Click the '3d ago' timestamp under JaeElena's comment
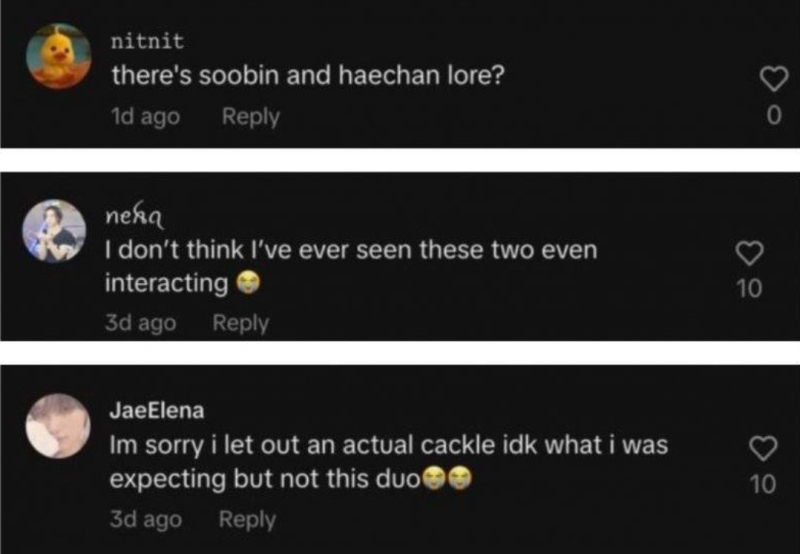 pos(145,520)
